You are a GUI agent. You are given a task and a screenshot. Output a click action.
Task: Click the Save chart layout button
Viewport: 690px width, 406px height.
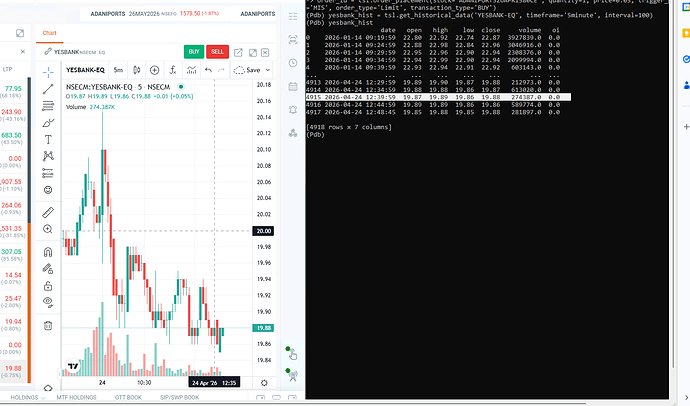click(x=248, y=70)
